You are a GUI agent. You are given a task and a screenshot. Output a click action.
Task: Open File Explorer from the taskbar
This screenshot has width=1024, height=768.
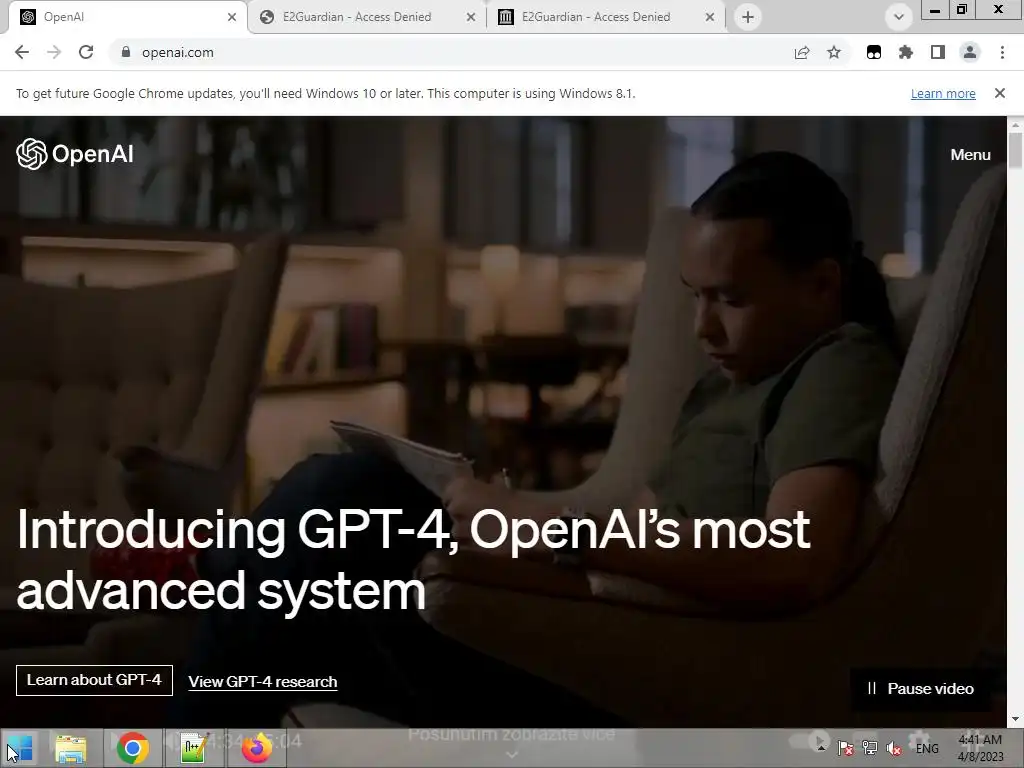[71, 748]
